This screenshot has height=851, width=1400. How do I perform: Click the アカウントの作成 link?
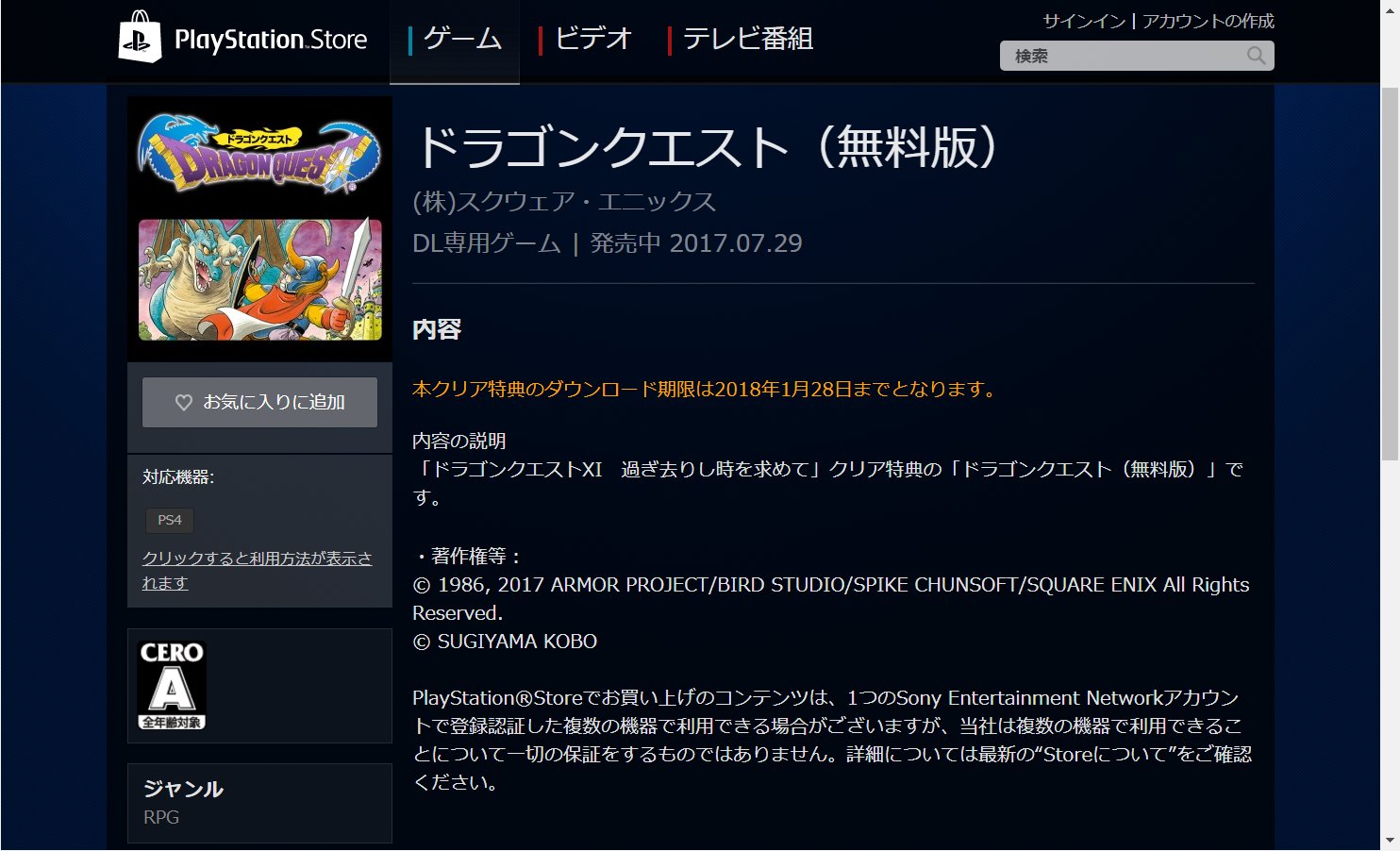coord(1208,21)
